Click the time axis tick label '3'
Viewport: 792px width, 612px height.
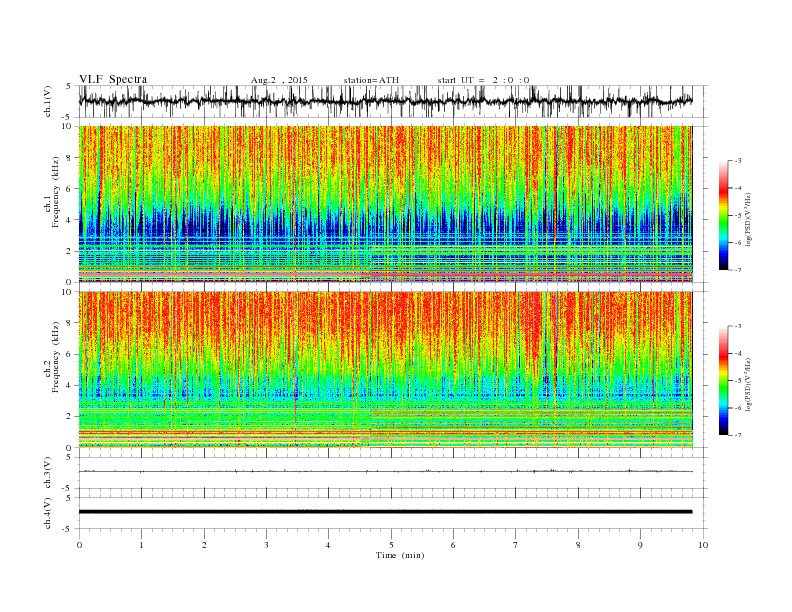pos(266,545)
